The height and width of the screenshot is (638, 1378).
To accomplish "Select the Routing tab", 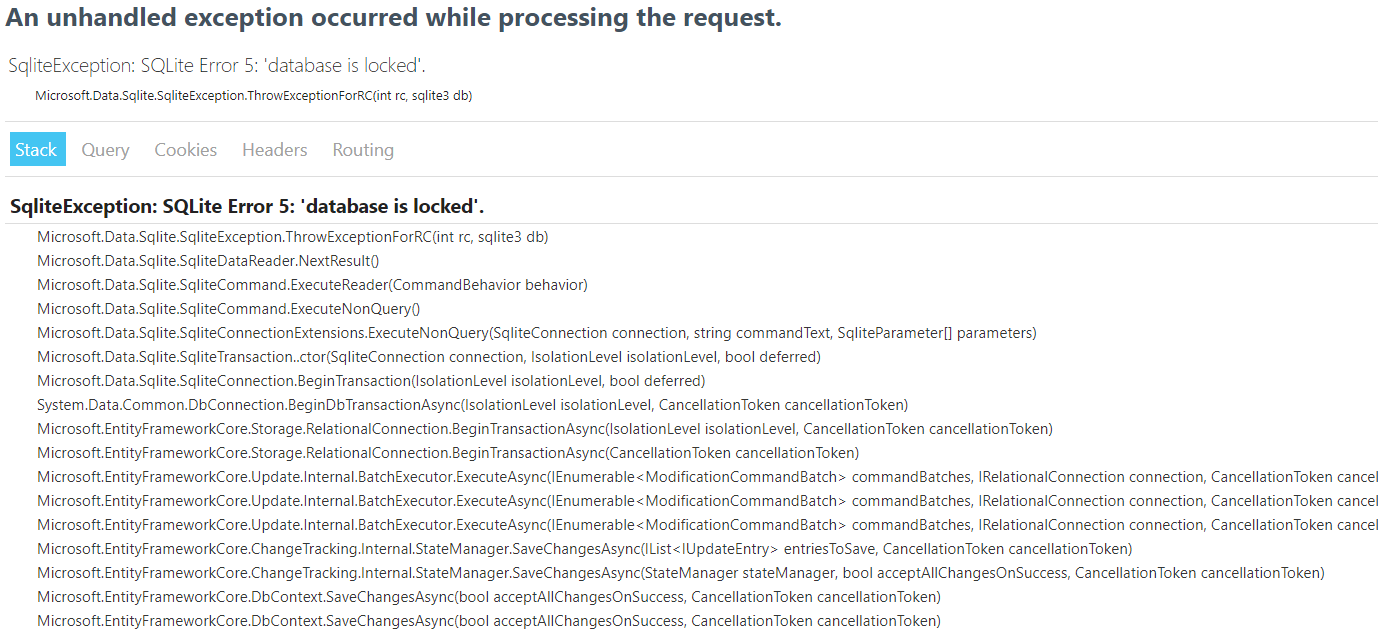I will 362,149.
